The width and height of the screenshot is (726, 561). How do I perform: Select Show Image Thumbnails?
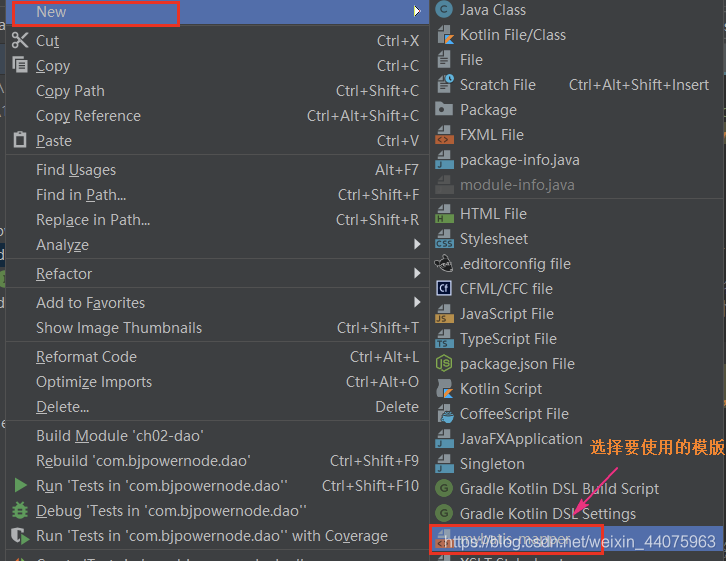218,328
